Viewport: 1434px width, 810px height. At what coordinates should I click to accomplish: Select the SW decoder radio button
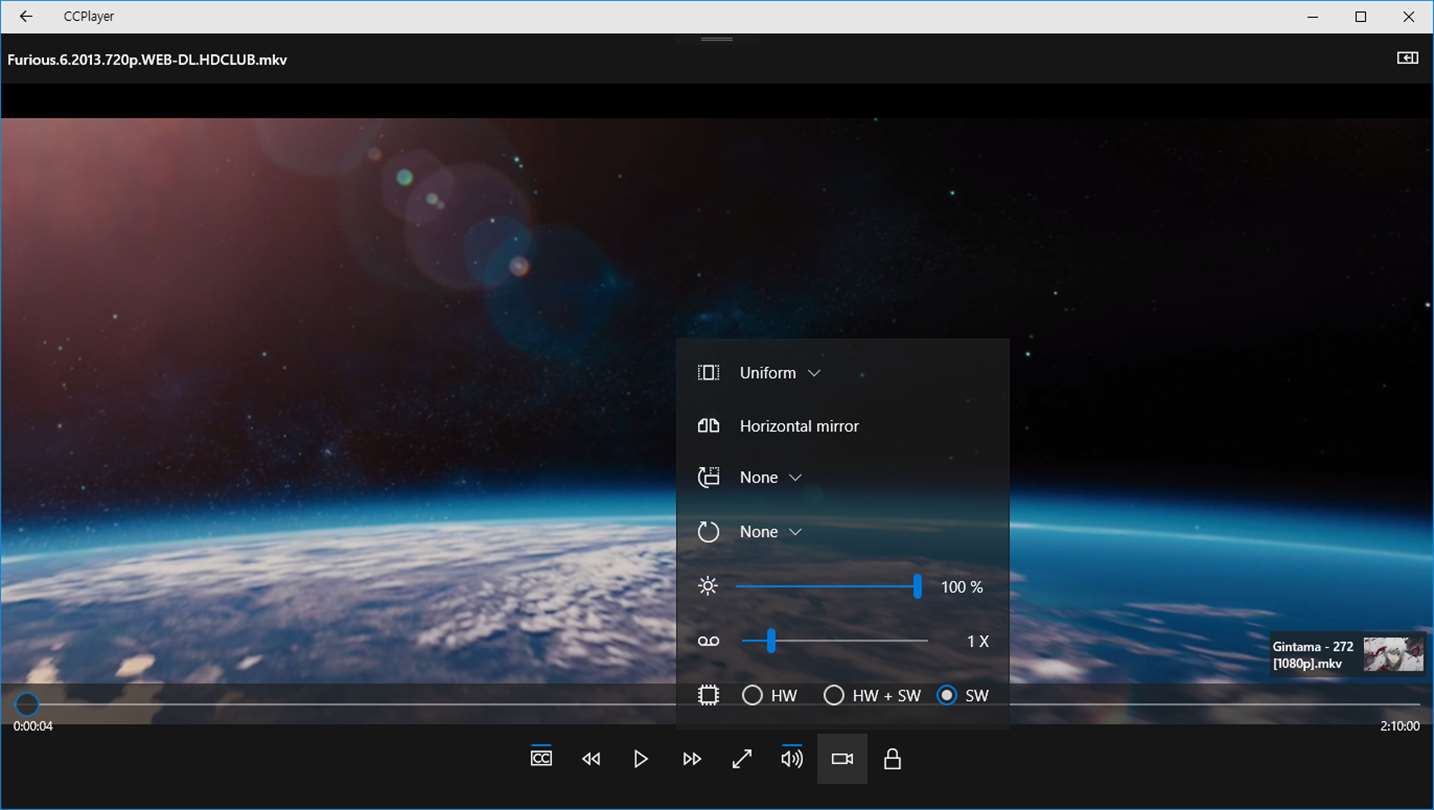coord(946,695)
